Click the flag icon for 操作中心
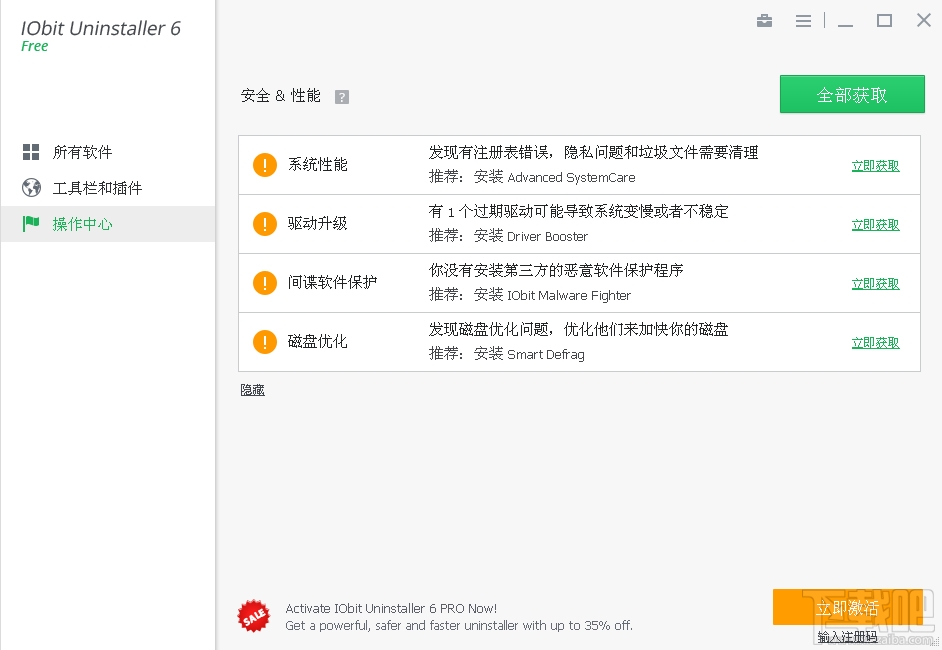This screenshot has height=650, width=942. click(x=31, y=223)
